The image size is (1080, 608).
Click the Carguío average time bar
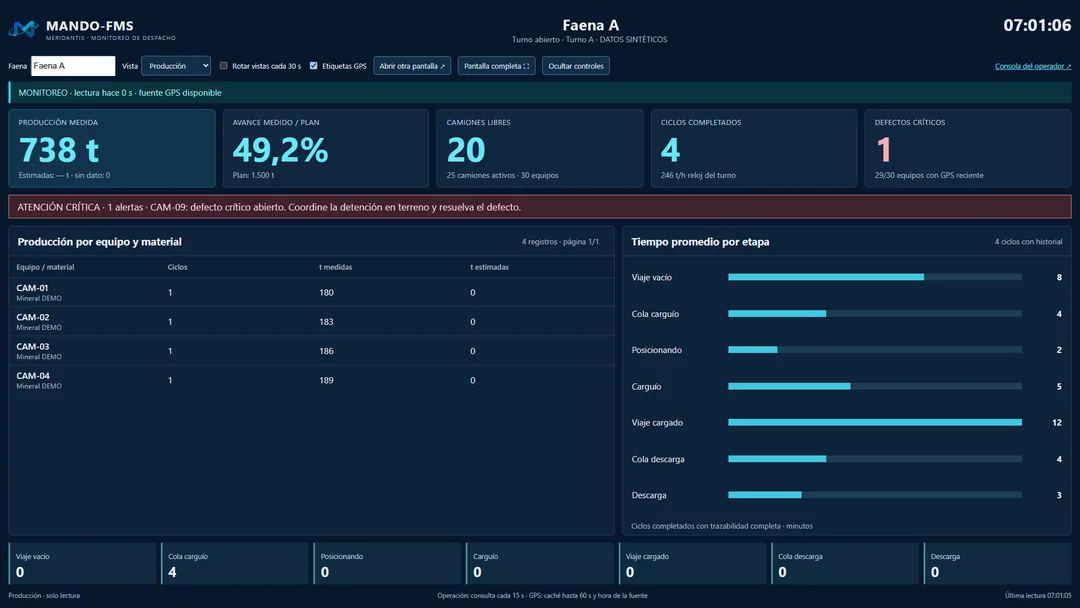coord(875,386)
